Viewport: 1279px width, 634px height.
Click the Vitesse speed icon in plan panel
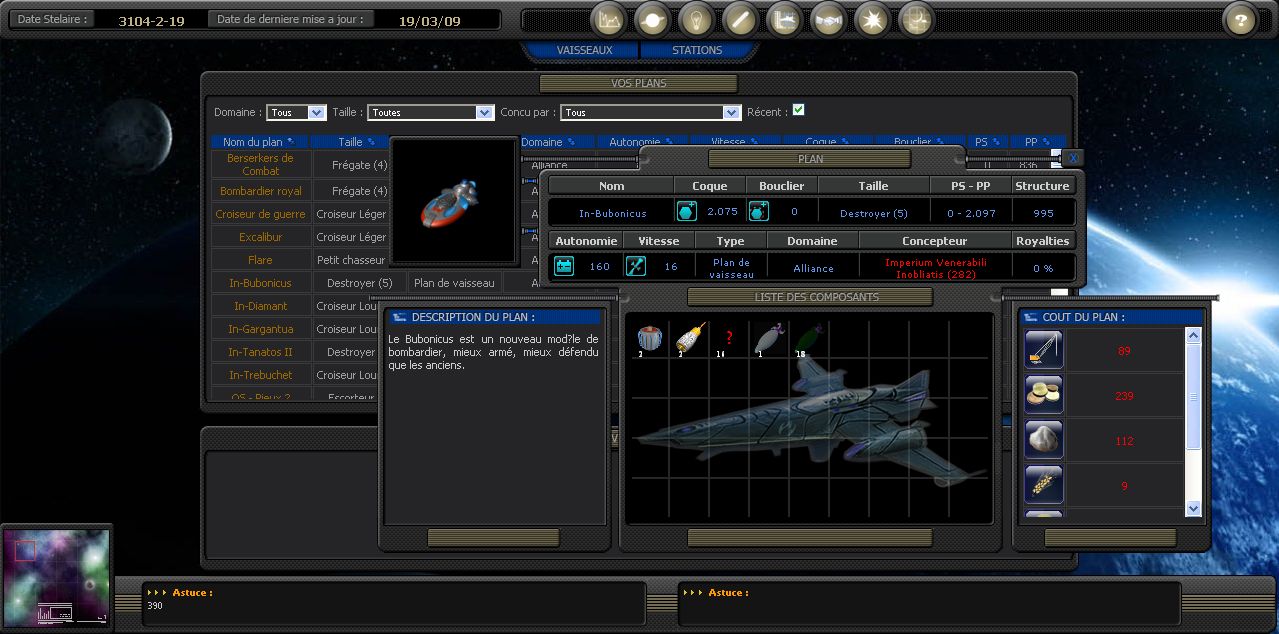[x=636, y=266]
